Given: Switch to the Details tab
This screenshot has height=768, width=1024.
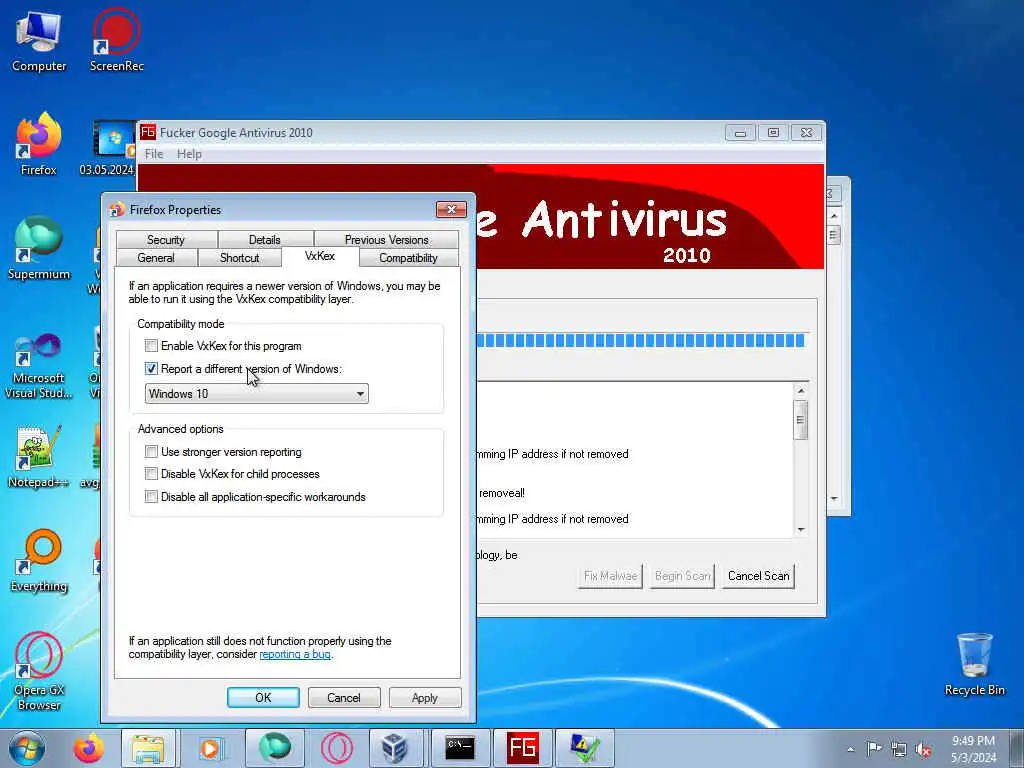Looking at the screenshot, I should [264, 240].
